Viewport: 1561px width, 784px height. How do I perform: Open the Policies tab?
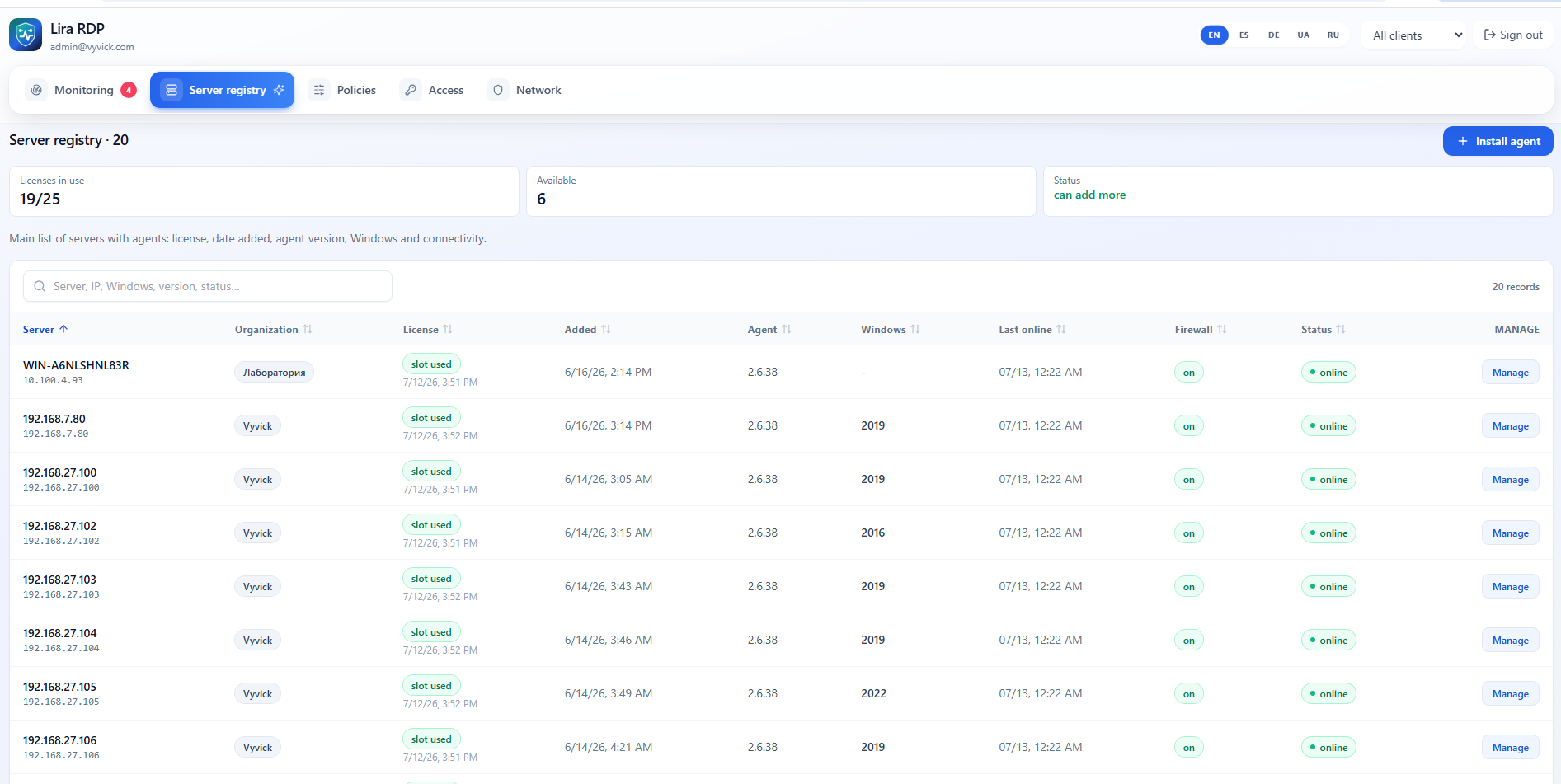[343, 90]
